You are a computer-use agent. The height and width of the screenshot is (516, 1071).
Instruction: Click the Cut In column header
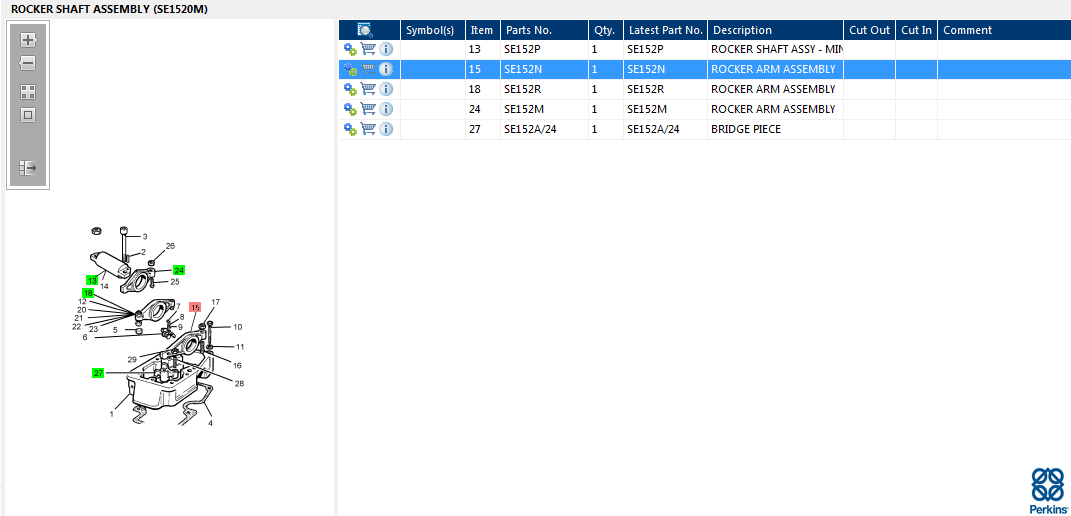(x=916, y=30)
